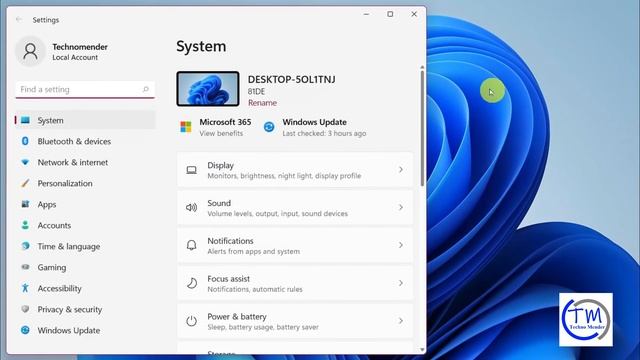
Task: Open the Notifications settings title
Action: point(230,241)
